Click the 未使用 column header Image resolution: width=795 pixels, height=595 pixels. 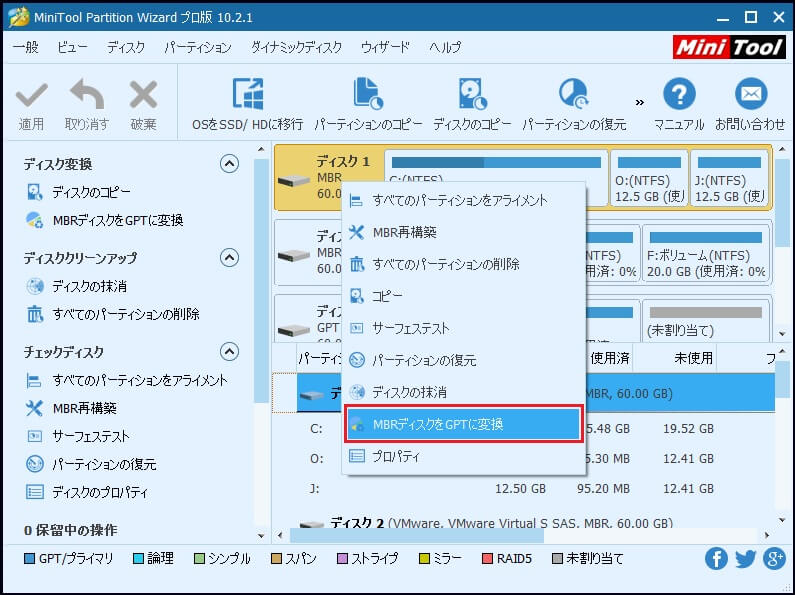point(675,358)
